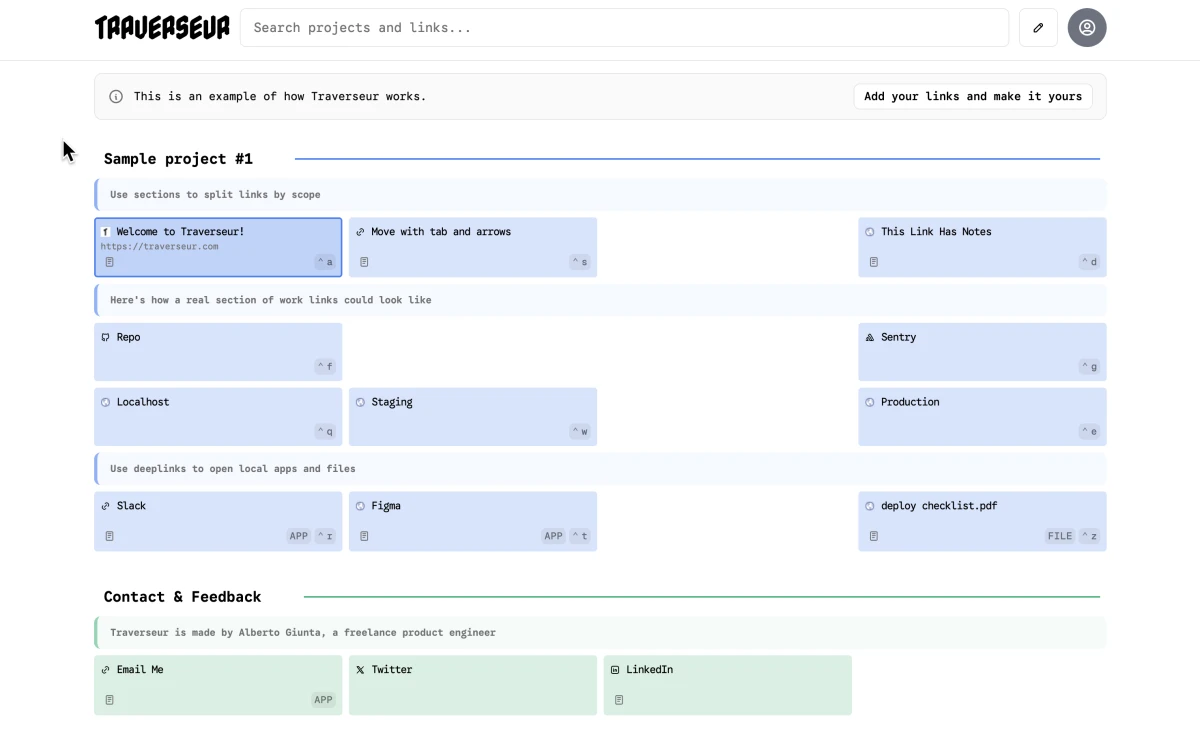Open the Production link card
This screenshot has width=1200, height=738.
point(982,416)
